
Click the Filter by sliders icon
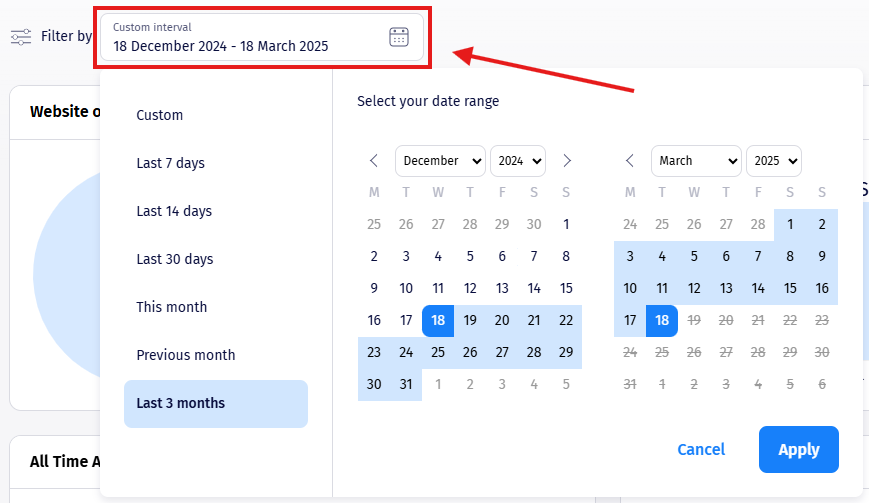[21, 37]
